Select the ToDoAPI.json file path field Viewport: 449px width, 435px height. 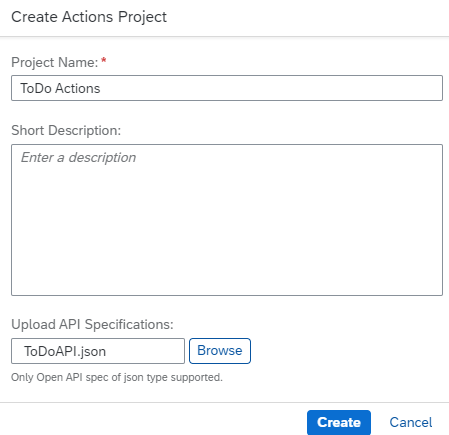98,351
